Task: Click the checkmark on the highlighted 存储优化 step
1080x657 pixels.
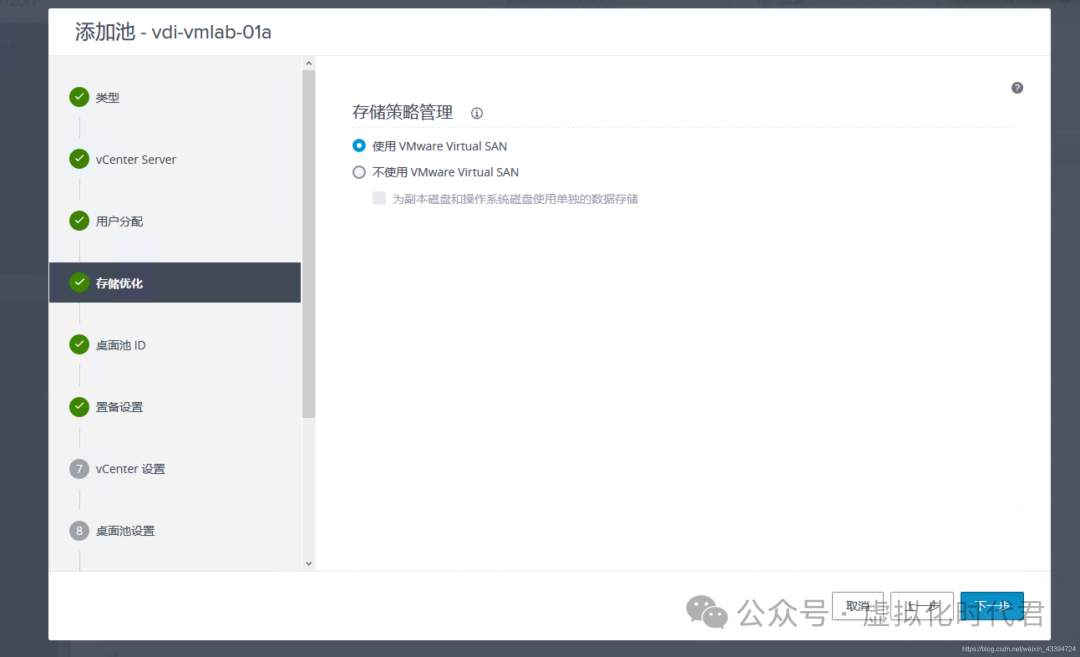Action: tap(79, 283)
